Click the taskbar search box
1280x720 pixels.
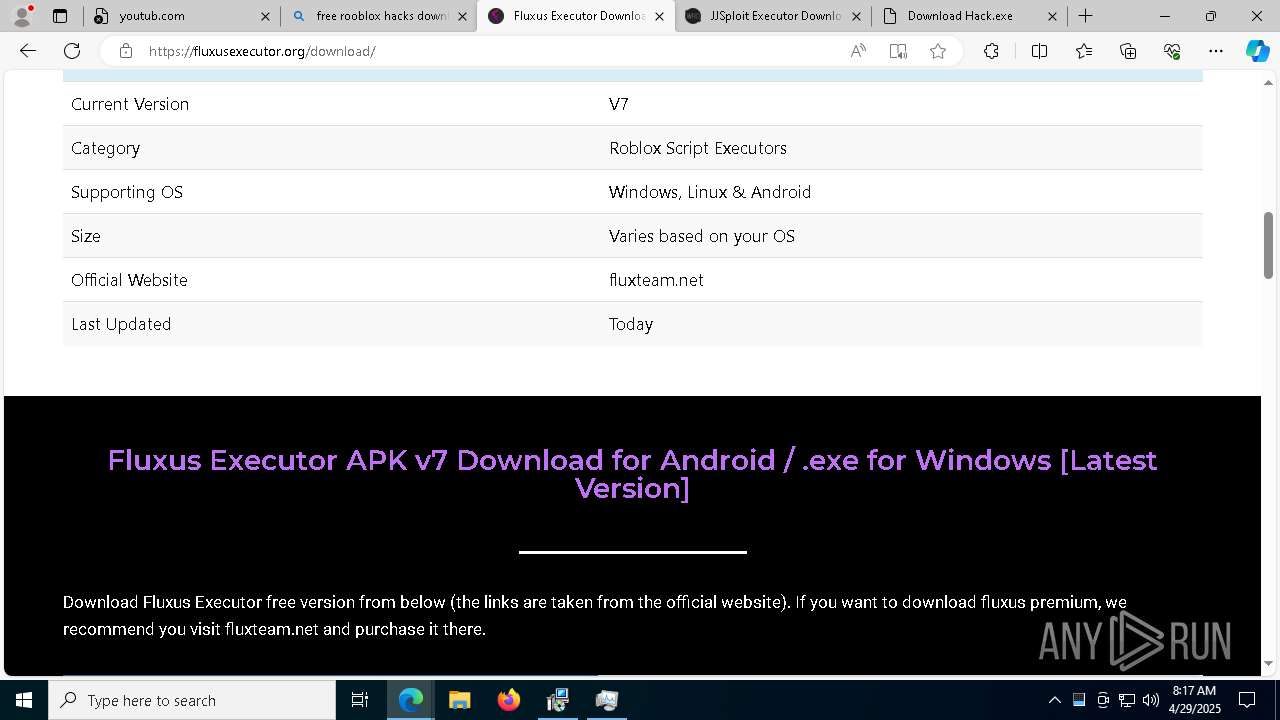click(x=192, y=700)
